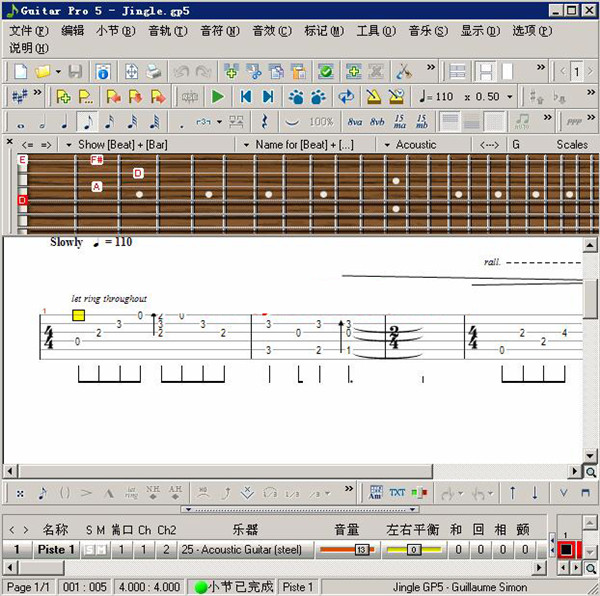The height and width of the screenshot is (596, 600).
Task: Toggle the yellow countdown metronome icon
Action: (396, 97)
